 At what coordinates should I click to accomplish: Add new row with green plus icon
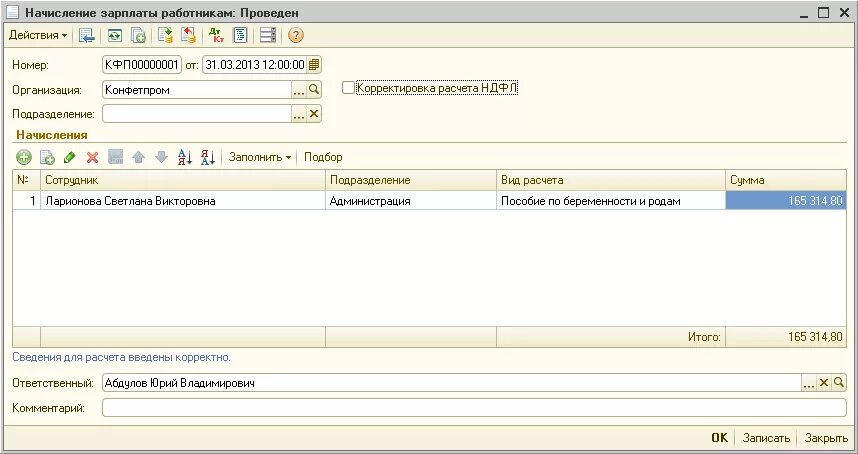[x=24, y=158]
